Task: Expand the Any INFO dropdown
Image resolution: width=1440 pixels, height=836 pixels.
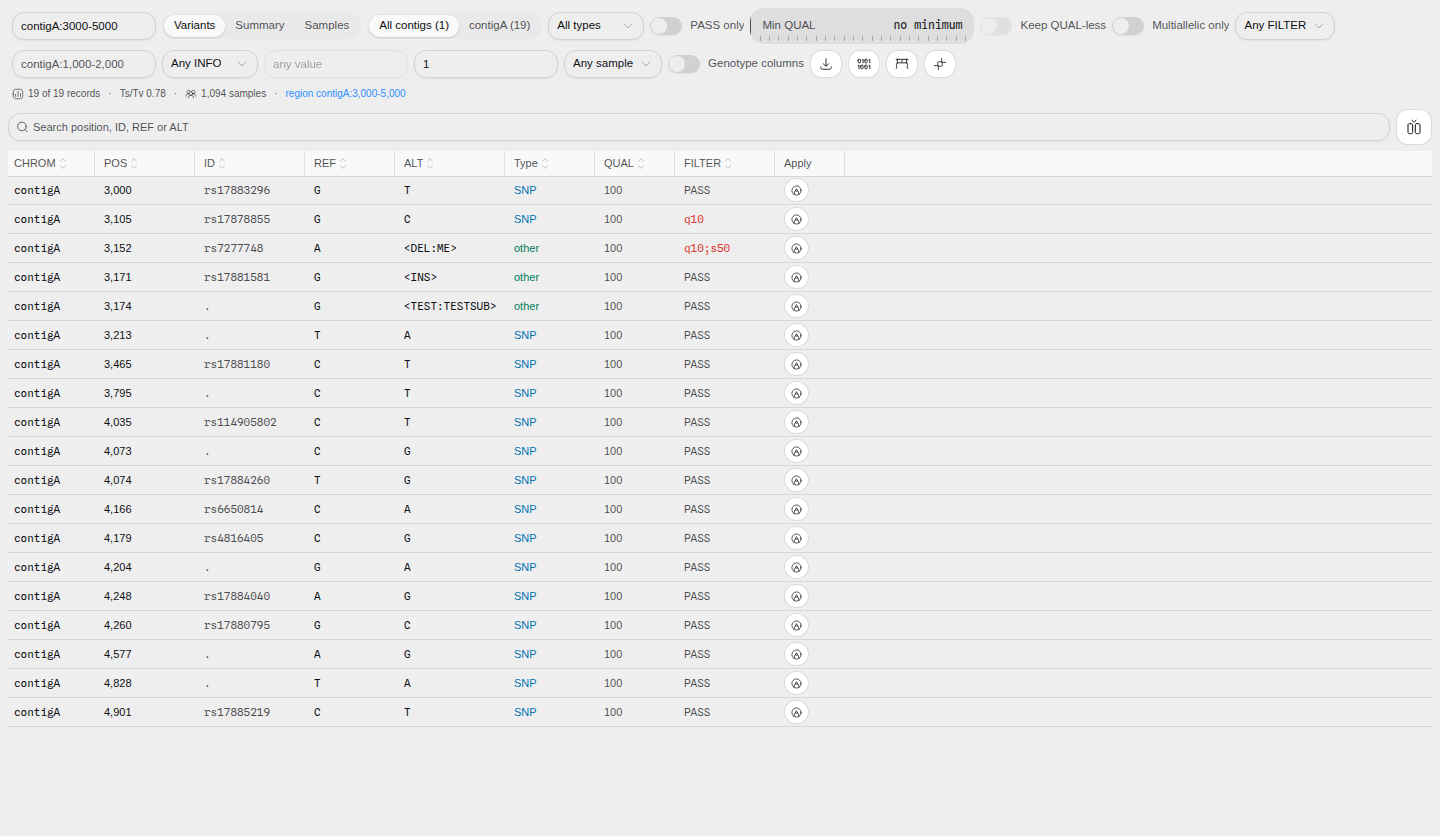Action: [210, 64]
